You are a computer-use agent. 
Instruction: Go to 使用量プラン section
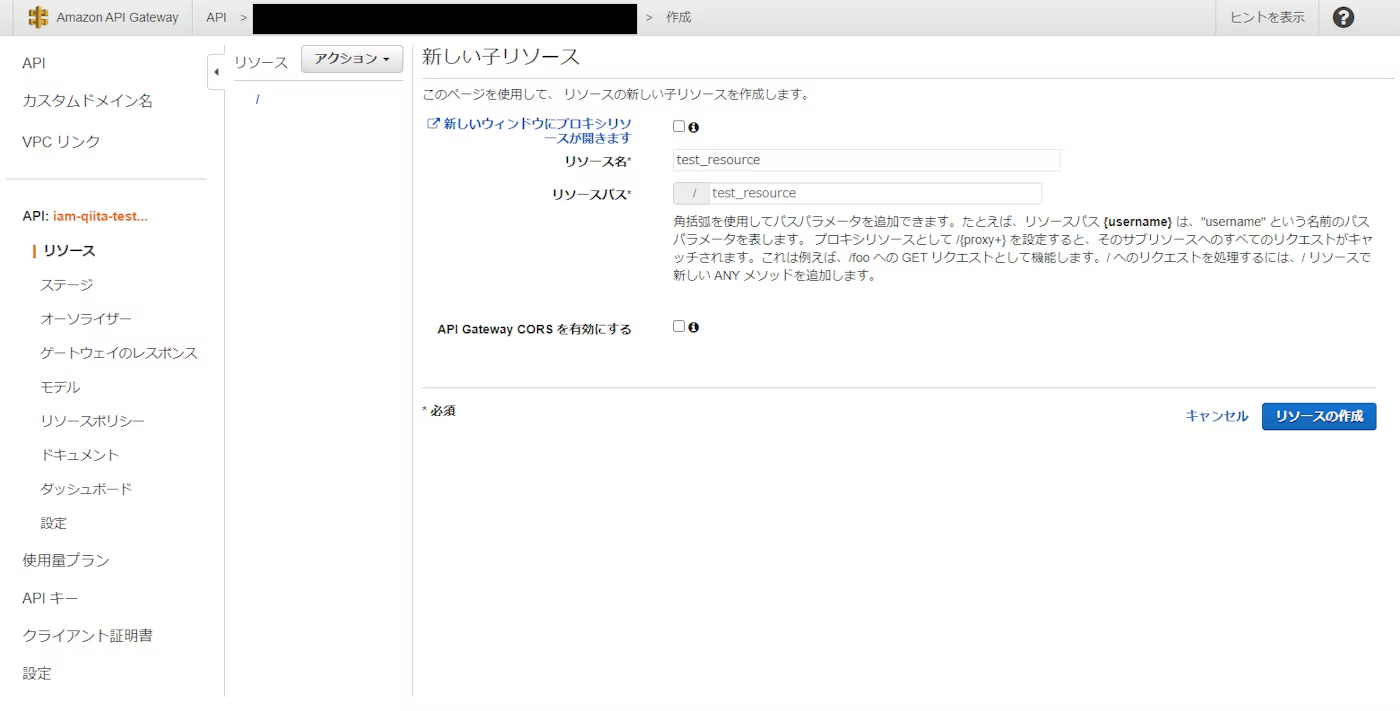(x=66, y=560)
